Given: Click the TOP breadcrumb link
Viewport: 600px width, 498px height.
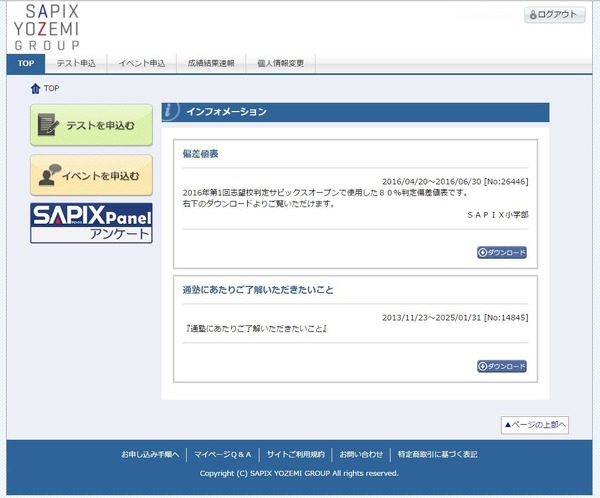Looking at the screenshot, I should click(x=51, y=88).
